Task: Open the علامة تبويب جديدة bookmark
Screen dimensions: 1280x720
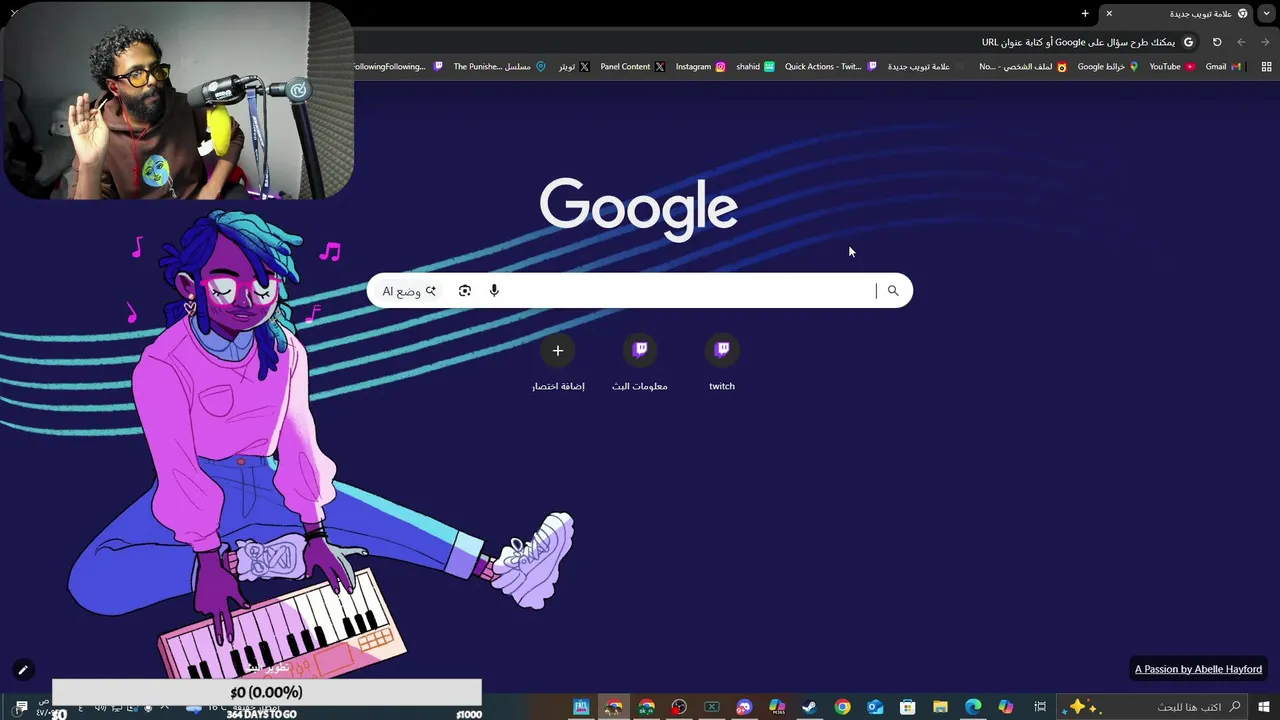Action: coord(926,67)
